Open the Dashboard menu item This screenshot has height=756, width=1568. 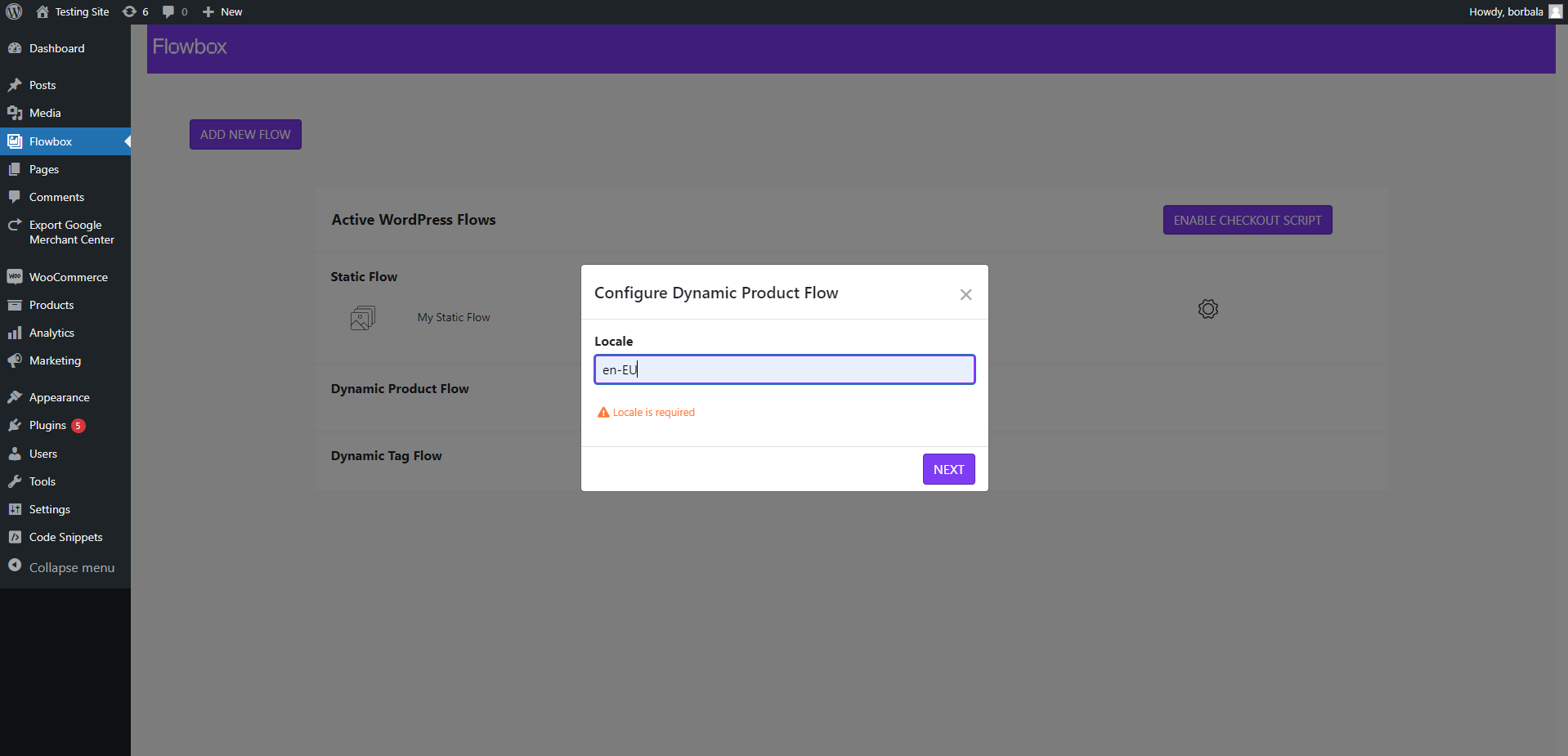click(x=56, y=48)
